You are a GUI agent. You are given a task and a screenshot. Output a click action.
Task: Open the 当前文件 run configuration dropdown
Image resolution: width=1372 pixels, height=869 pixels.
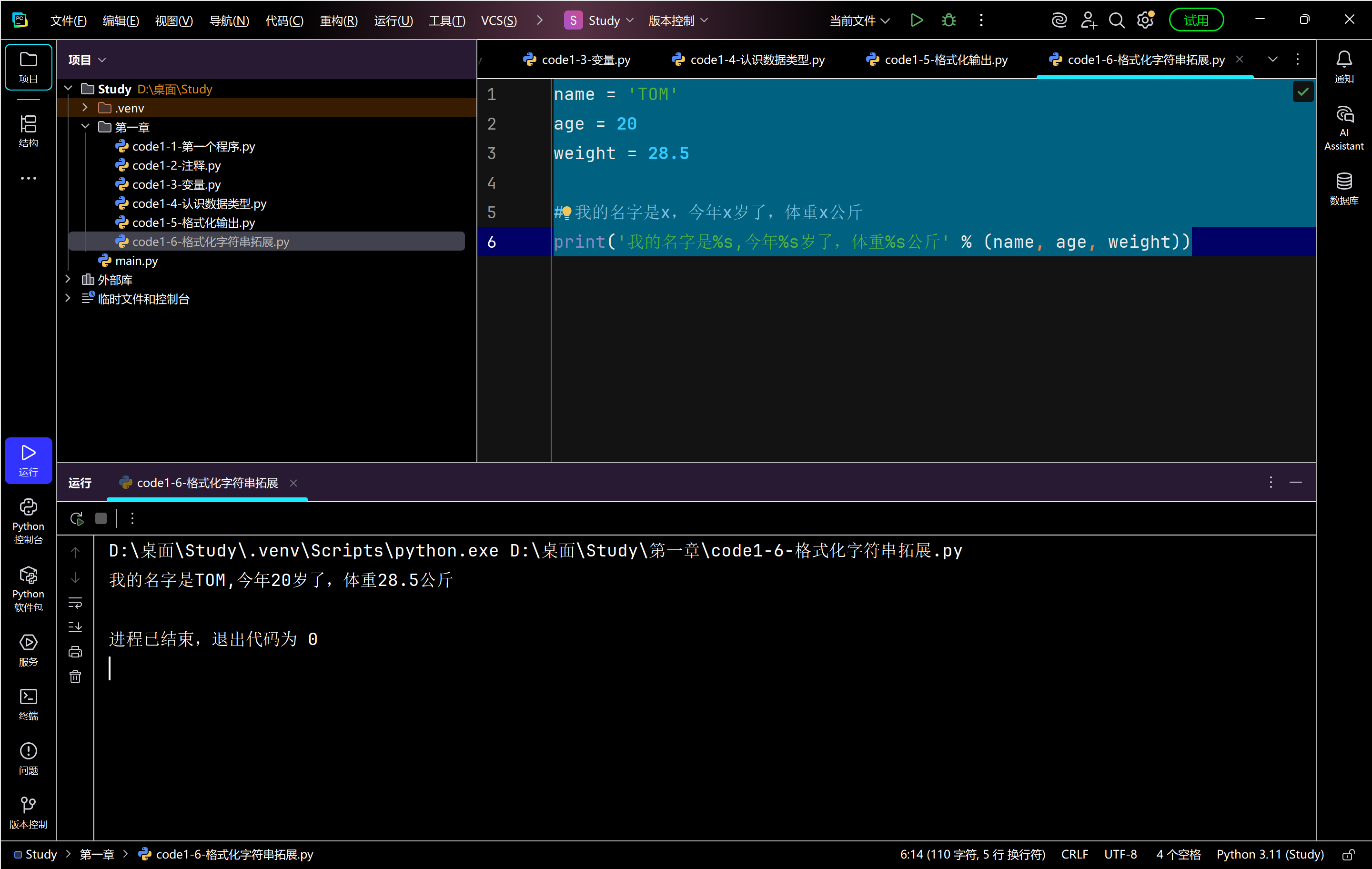click(858, 20)
